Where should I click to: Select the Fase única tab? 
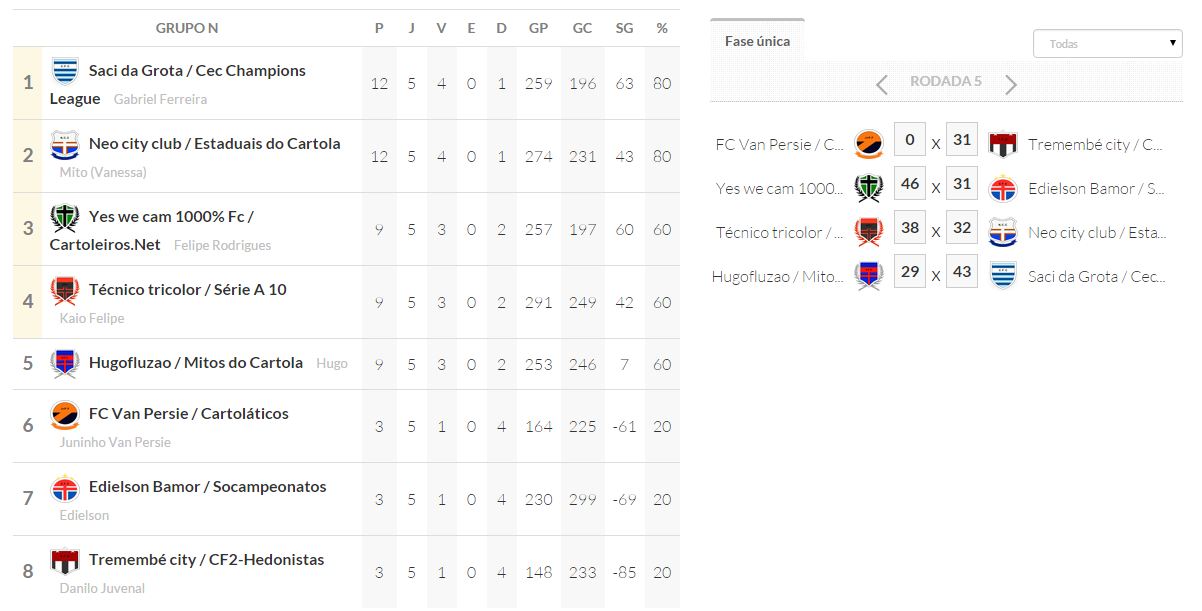coord(757,41)
